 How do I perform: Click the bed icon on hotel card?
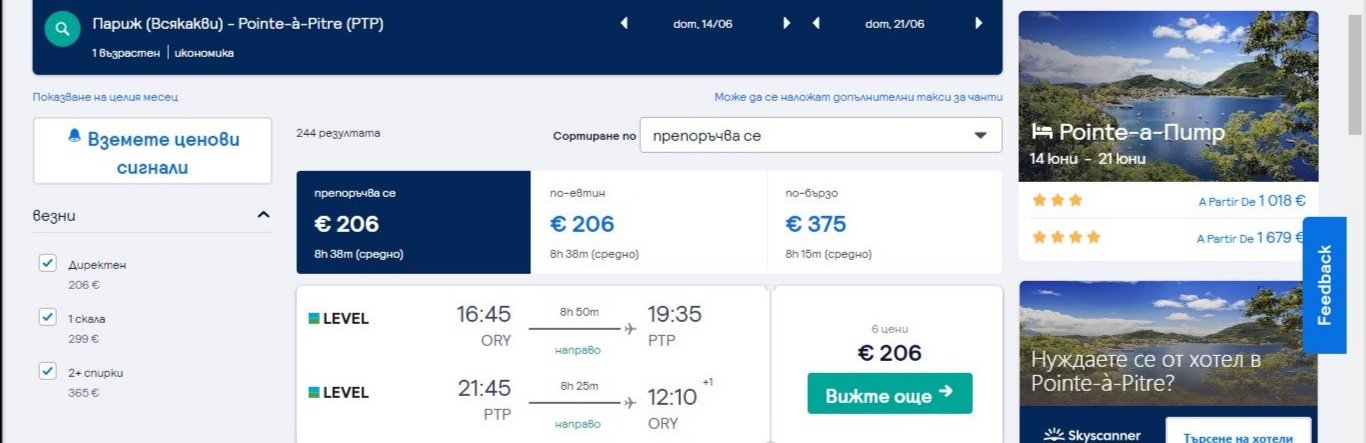click(1042, 131)
